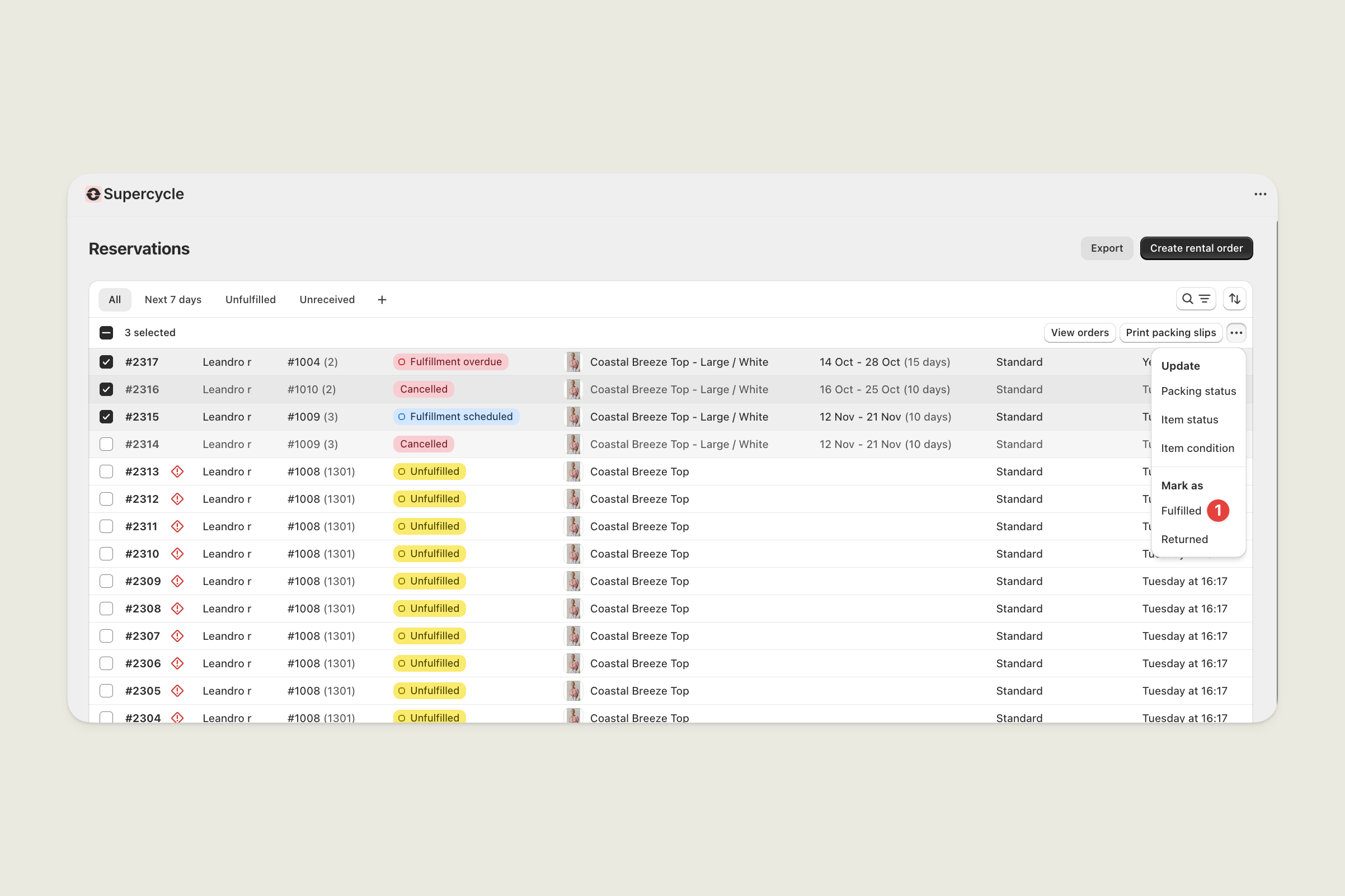Click the overflow ellipsis menu in the top-right corner

(x=1261, y=194)
